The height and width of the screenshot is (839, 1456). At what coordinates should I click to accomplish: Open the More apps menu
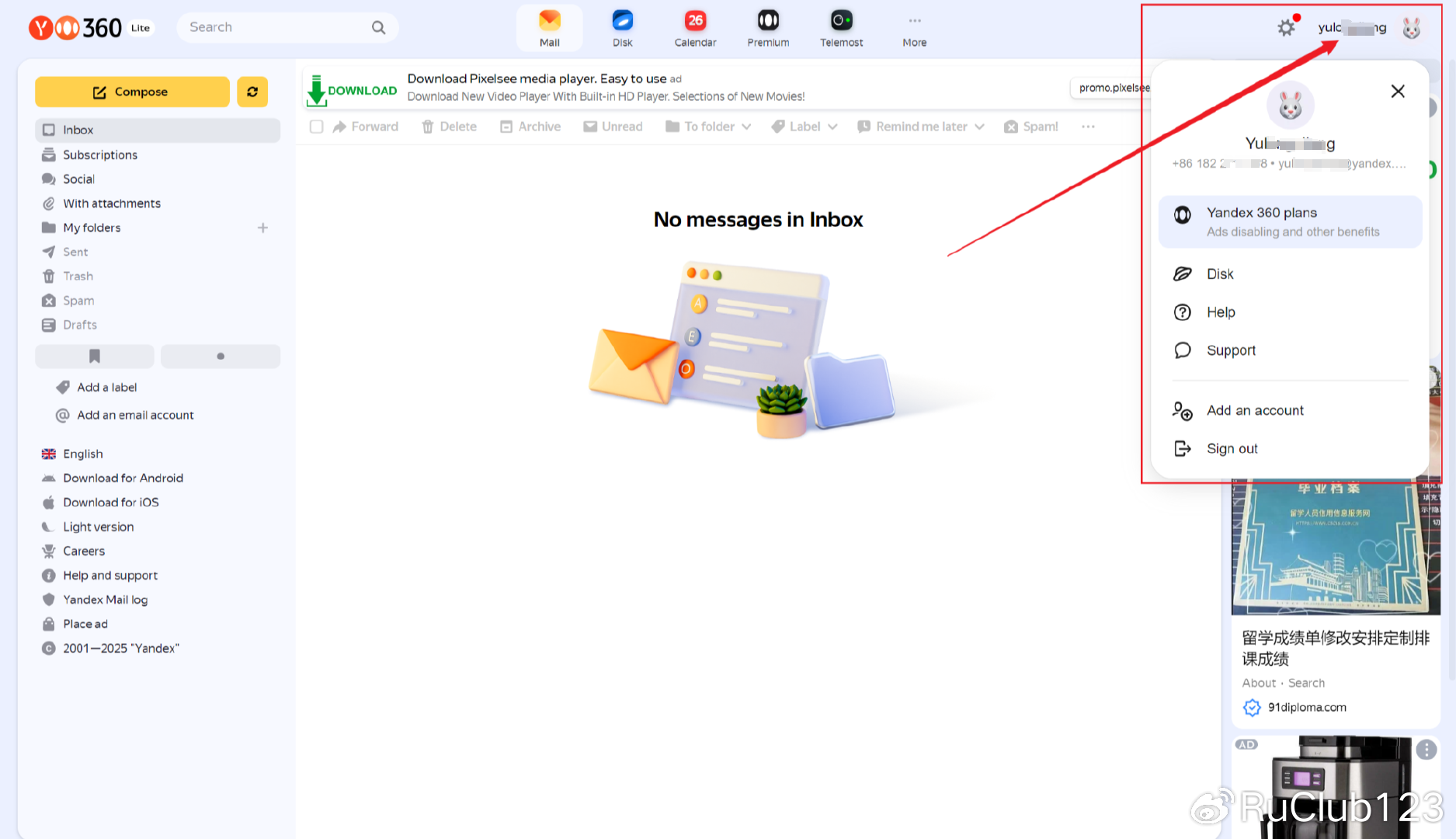[x=914, y=28]
